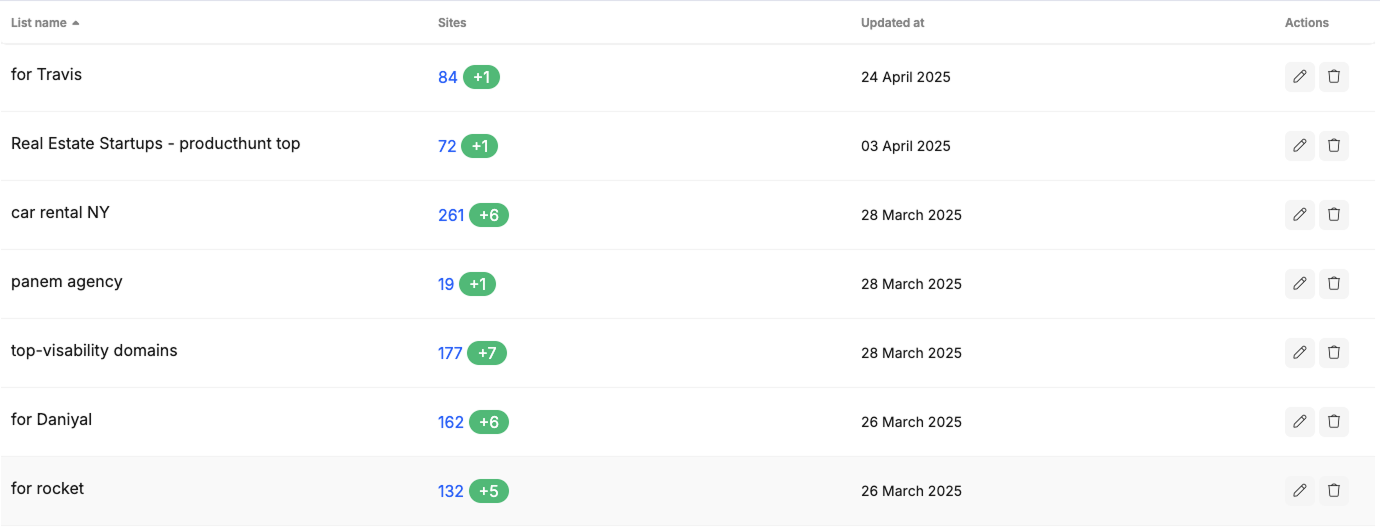Edit the 'car rental NY' list
The width and height of the screenshot is (1380, 527).
pos(1299,215)
